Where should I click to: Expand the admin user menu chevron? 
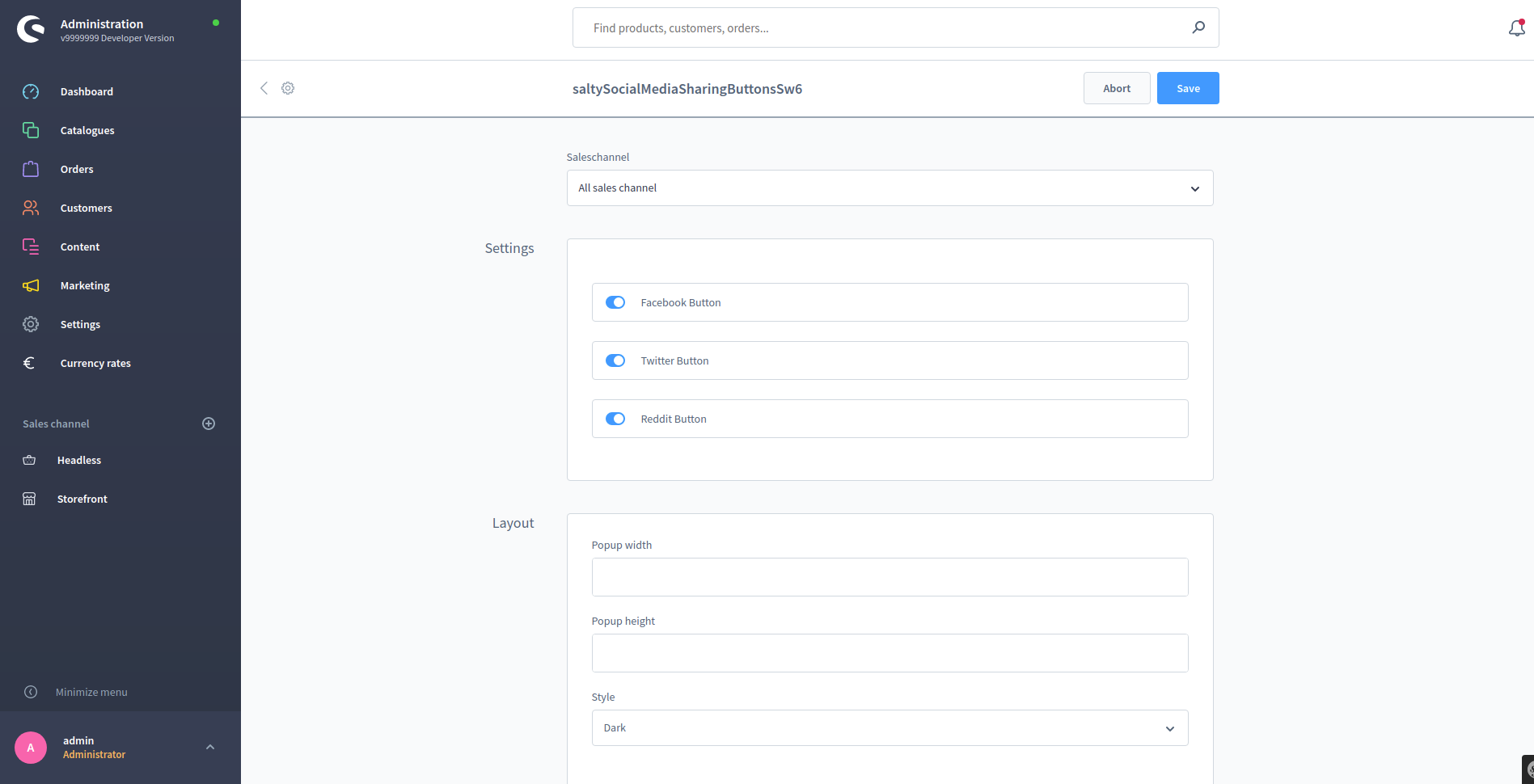tap(210, 748)
